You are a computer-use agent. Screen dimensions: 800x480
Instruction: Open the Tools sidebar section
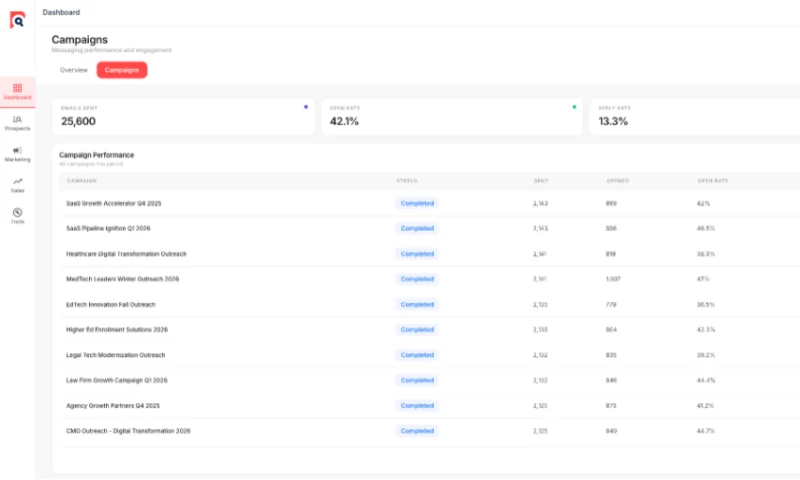pos(17,216)
